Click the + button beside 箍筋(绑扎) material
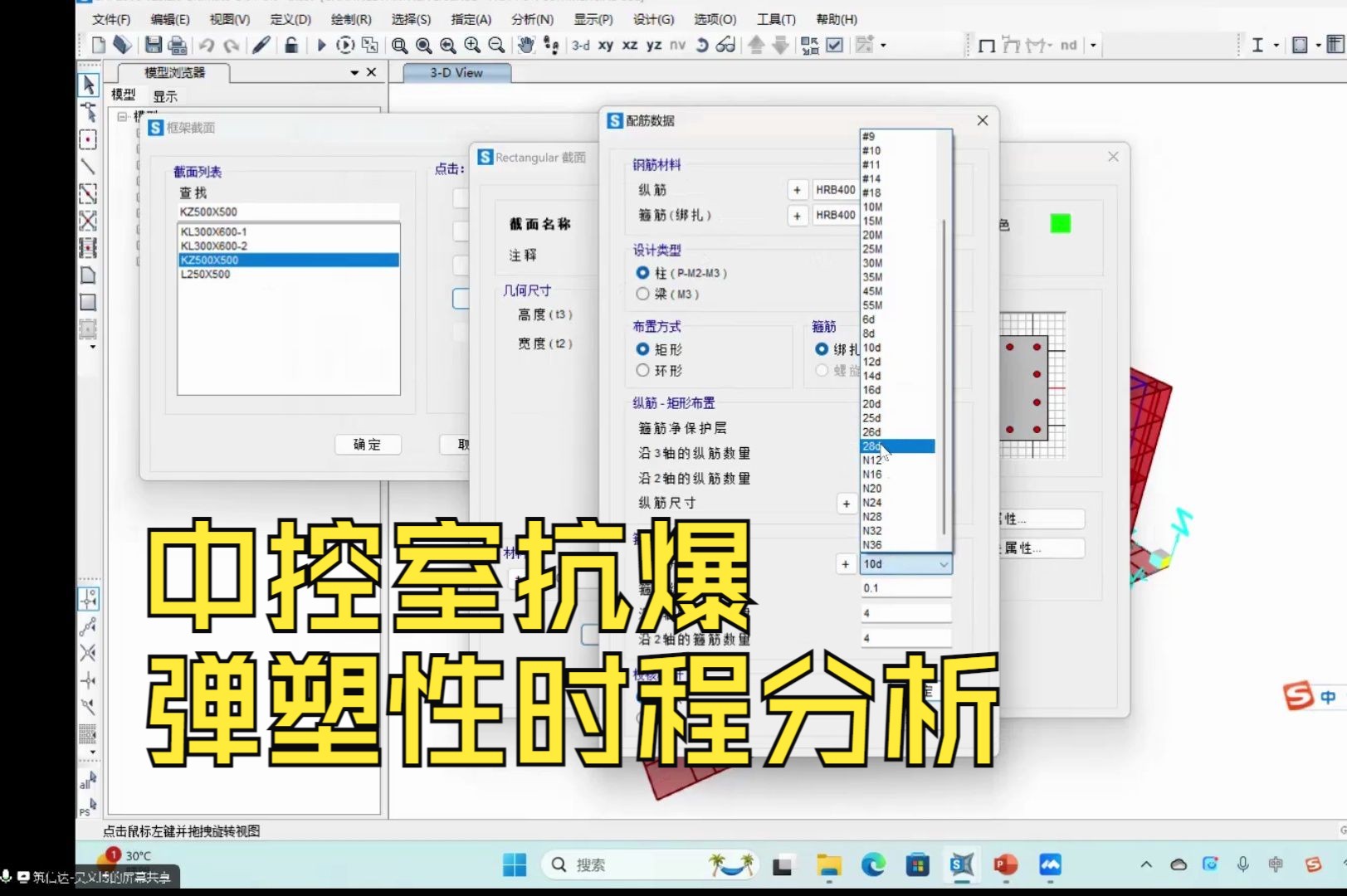This screenshot has height=896, width=1347. click(797, 216)
